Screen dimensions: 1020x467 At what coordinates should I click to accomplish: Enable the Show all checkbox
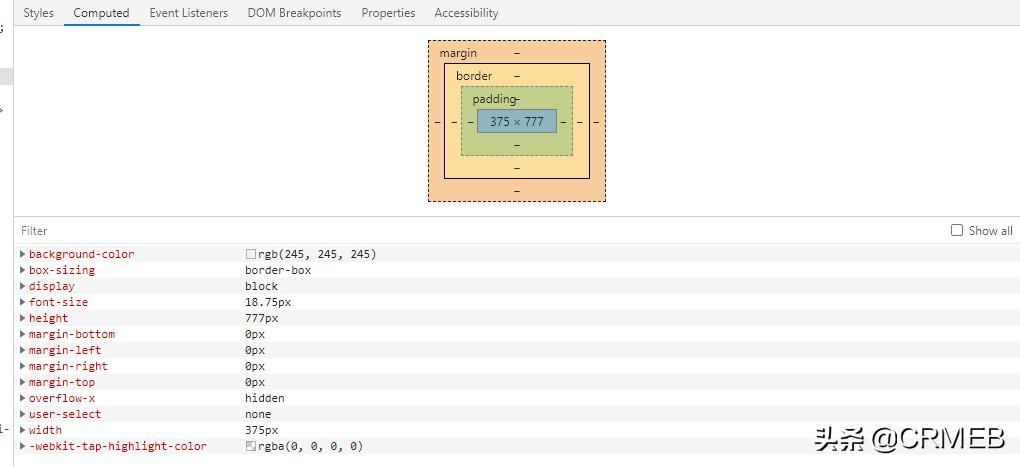[x=957, y=230]
